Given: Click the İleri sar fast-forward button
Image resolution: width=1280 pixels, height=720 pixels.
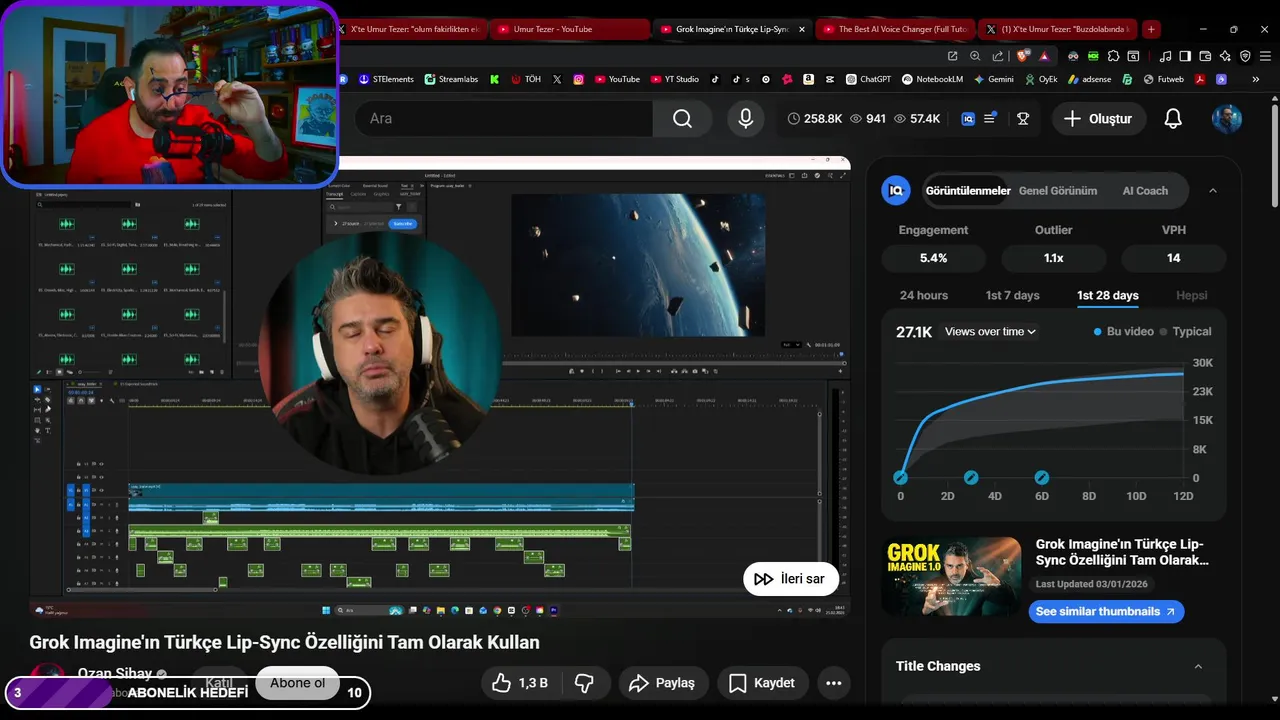Looking at the screenshot, I should point(790,579).
